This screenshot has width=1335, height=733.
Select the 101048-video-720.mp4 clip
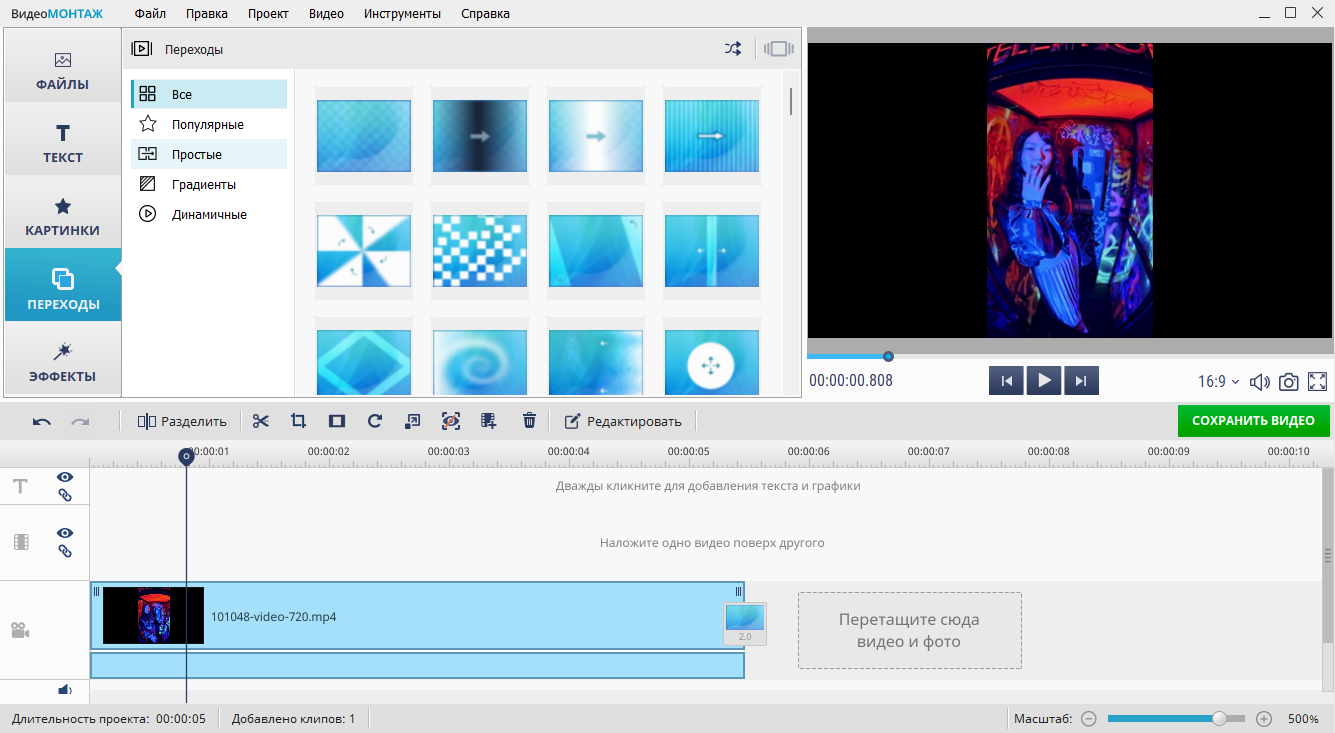417,616
